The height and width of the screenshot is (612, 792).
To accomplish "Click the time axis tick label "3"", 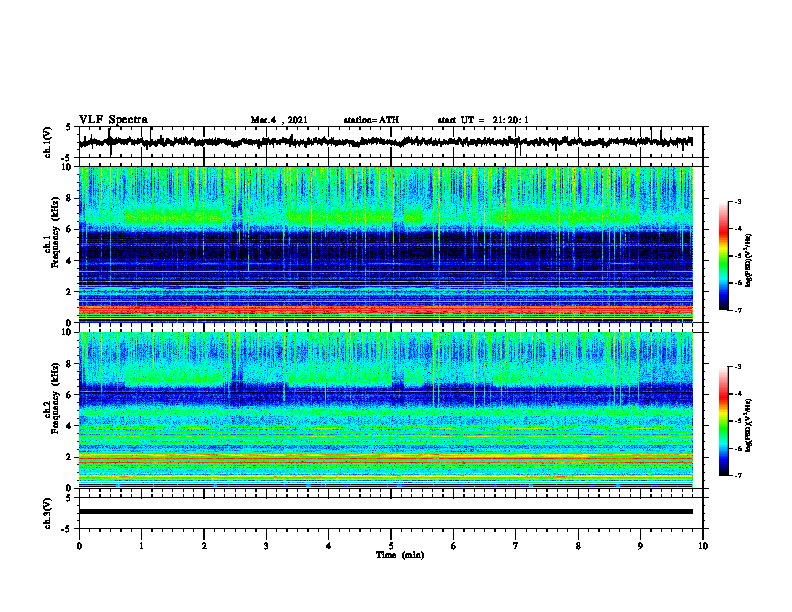I will tap(266, 546).
